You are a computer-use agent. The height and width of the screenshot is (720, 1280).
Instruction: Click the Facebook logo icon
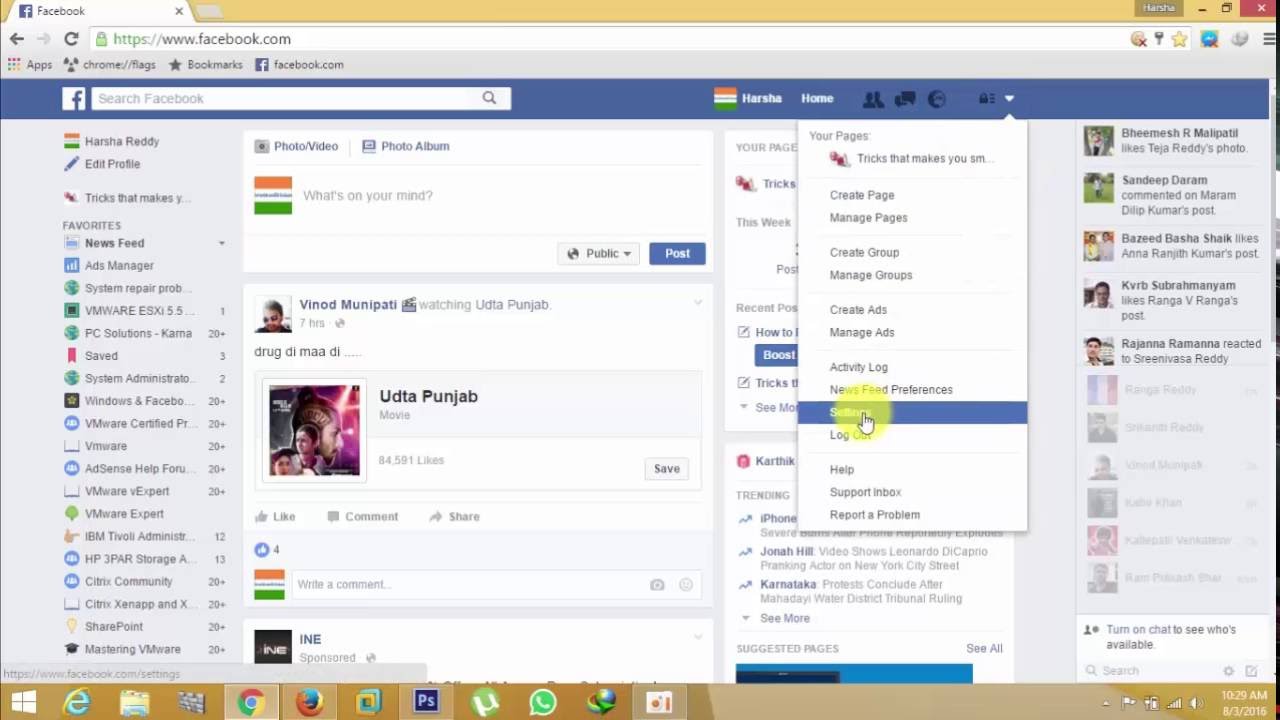(x=74, y=98)
